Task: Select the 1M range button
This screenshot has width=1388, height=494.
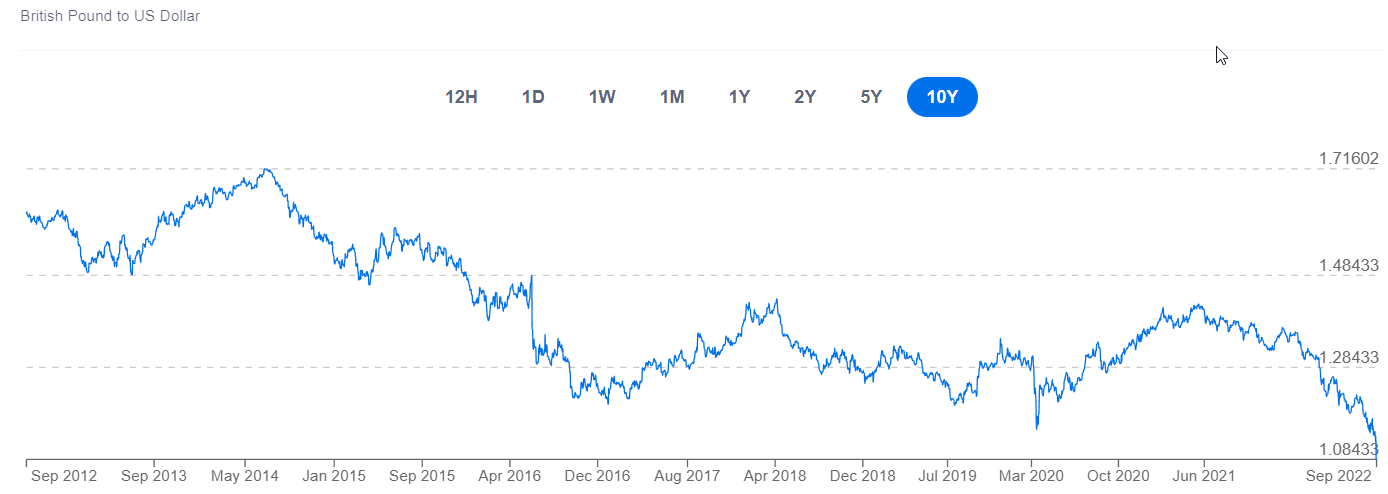Action: (x=672, y=97)
